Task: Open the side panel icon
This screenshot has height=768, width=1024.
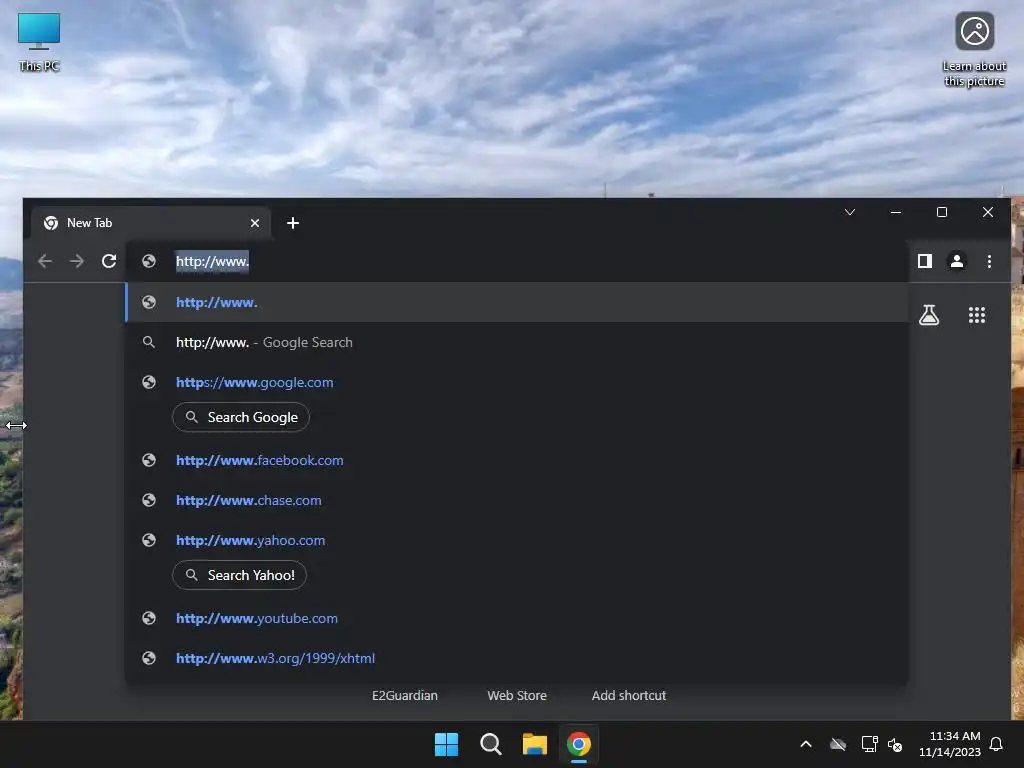Action: (925, 261)
